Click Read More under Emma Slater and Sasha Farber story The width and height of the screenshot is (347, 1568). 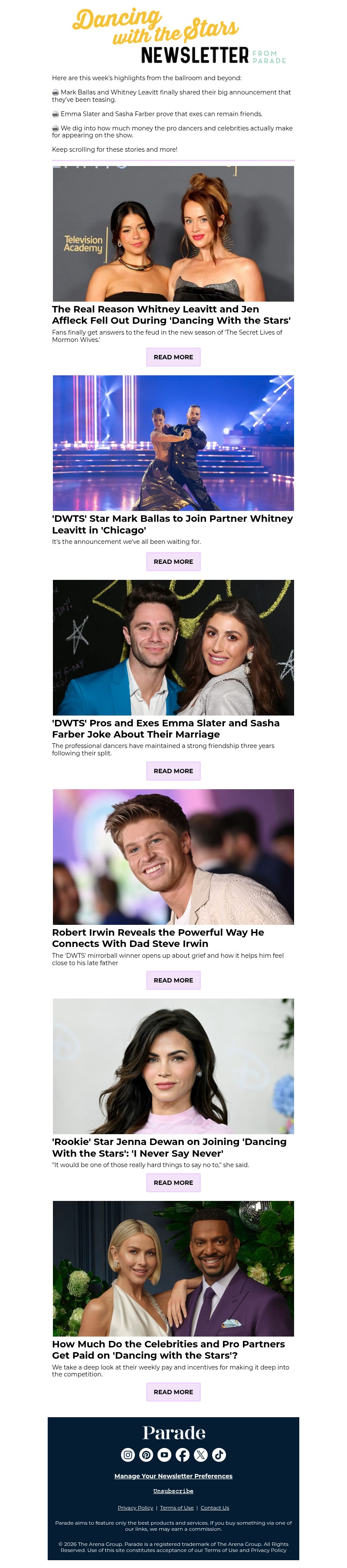(x=173, y=771)
